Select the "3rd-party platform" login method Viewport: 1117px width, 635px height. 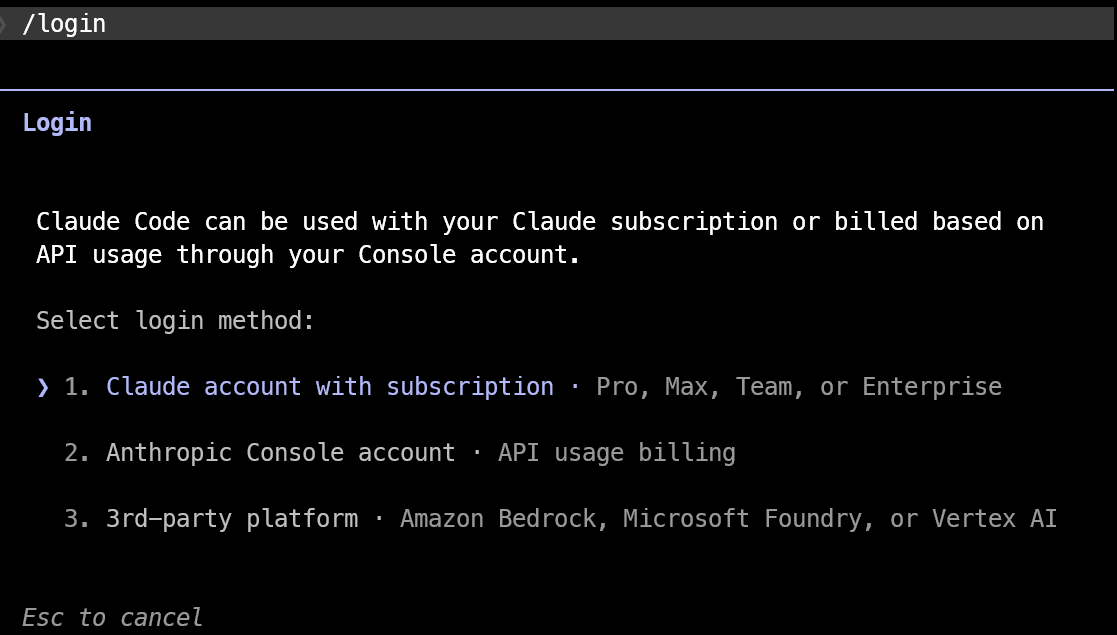[232, 519]
